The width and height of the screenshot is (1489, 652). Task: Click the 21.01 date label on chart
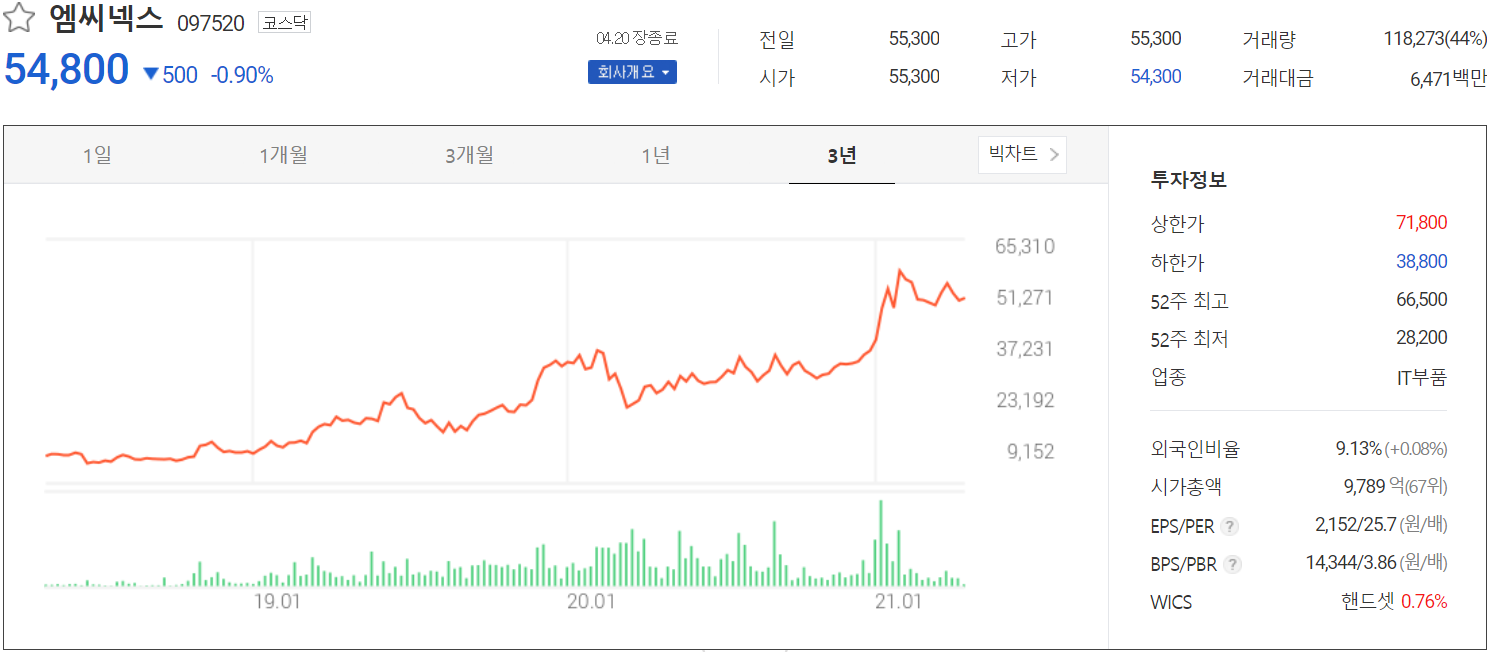coord(898,601)
